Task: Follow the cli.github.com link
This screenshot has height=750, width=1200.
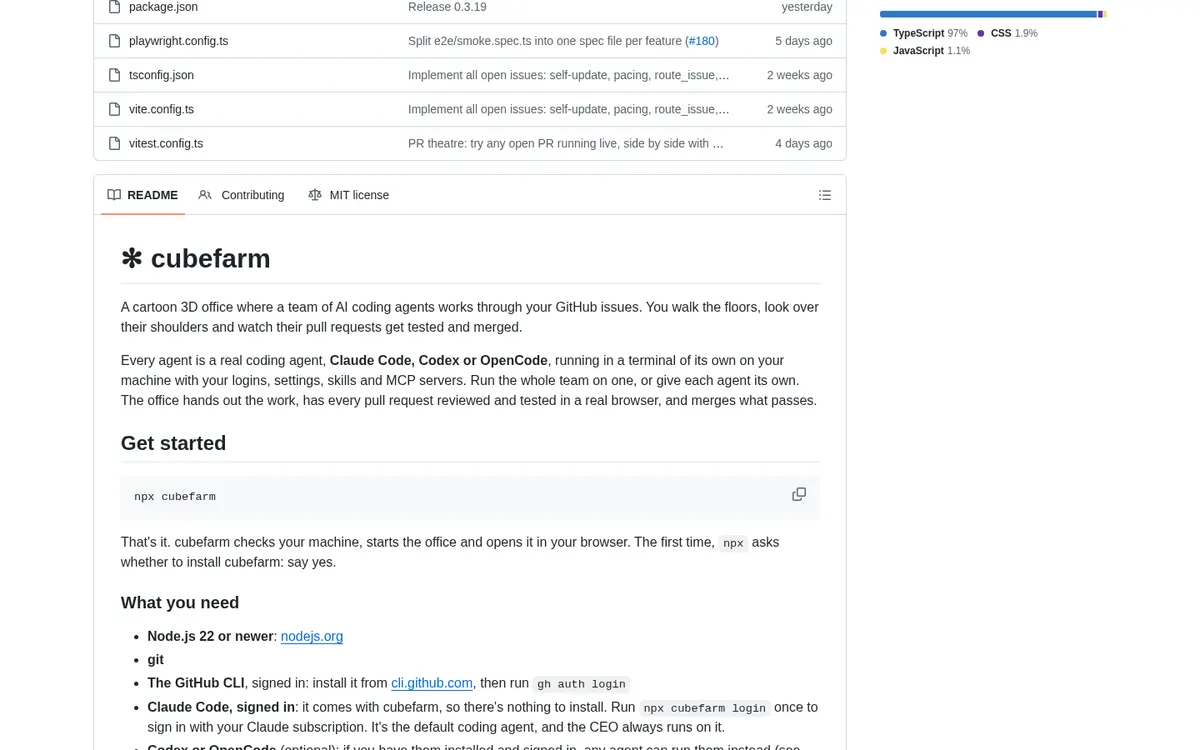Action: click(x=432, y=683)
